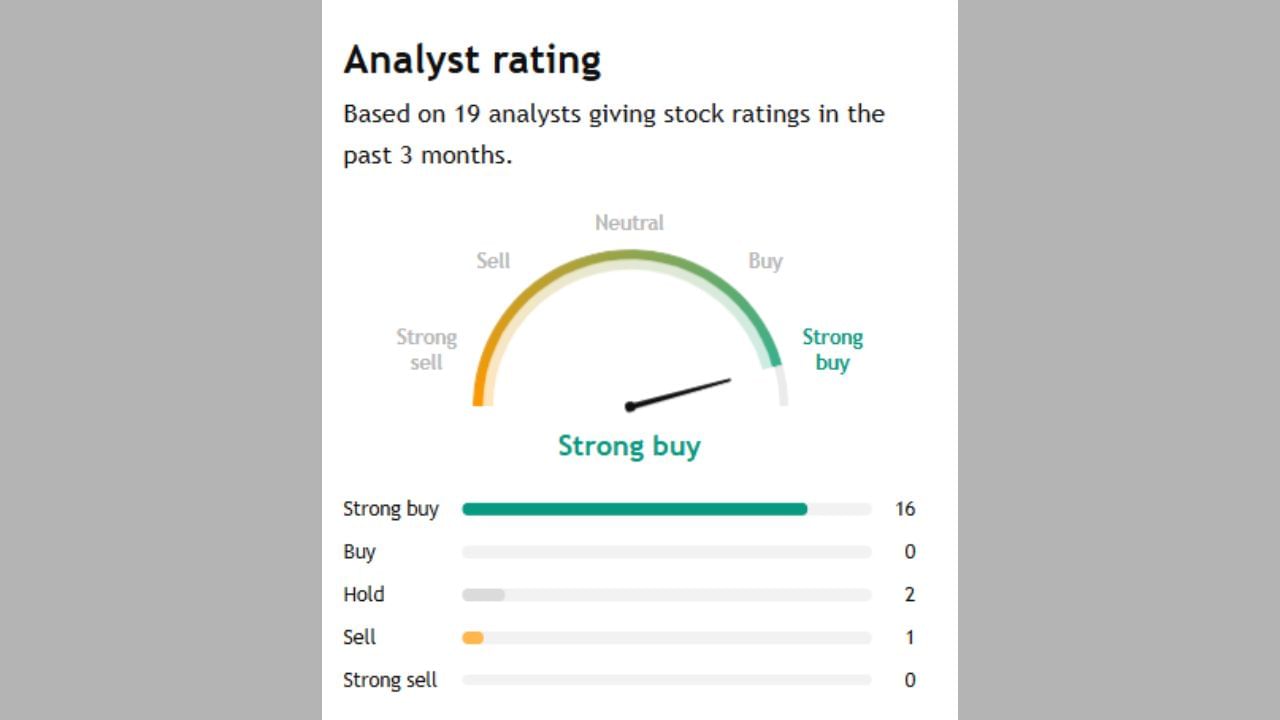Click the large Strong buy verdict below the gauge
The width and height of the screenshot is (1280, 720).
[x=629, y=446]
